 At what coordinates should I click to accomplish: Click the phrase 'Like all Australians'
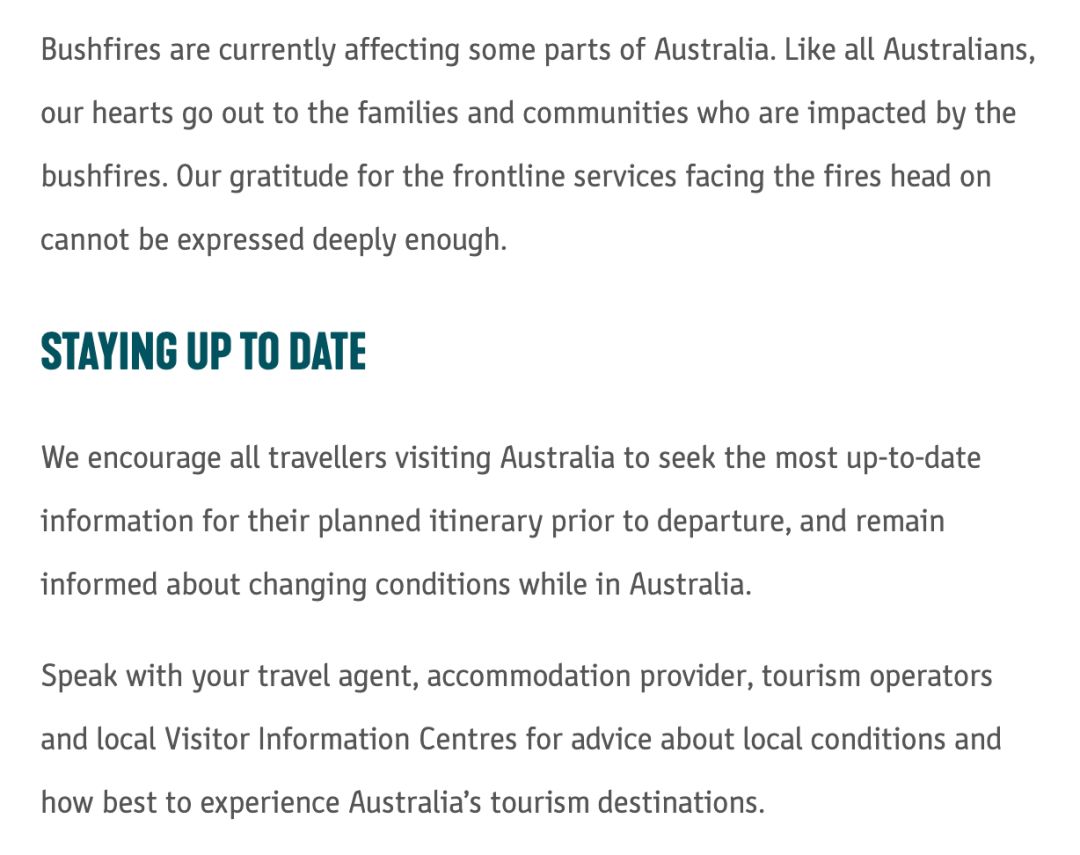pyautogui.click(x=908, y=50)
